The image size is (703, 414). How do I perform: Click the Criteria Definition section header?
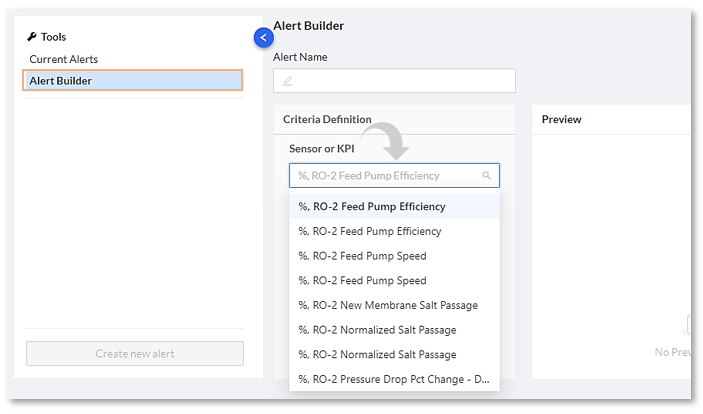click(327, 120)
